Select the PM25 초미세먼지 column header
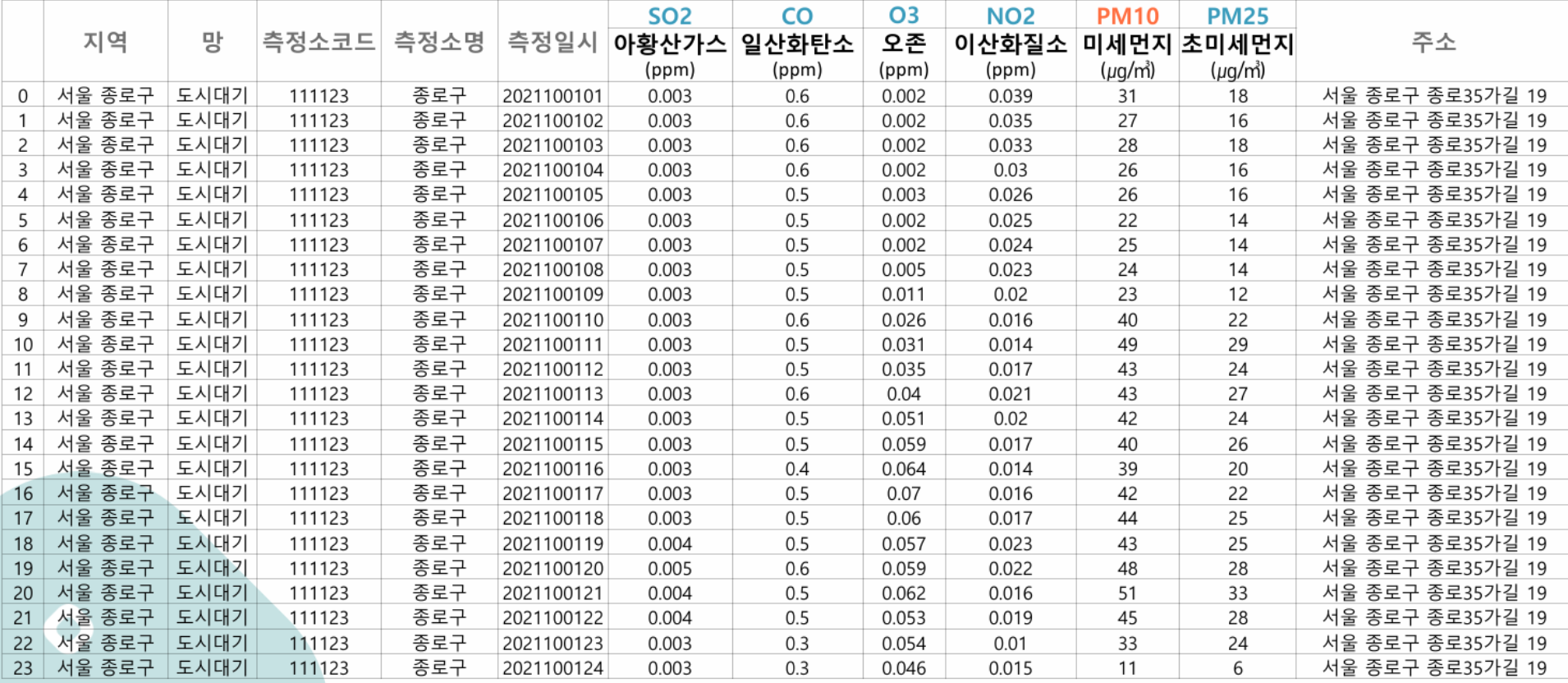The height and width of the screenshot is (683, 1568). click(x=1237, y=42)
